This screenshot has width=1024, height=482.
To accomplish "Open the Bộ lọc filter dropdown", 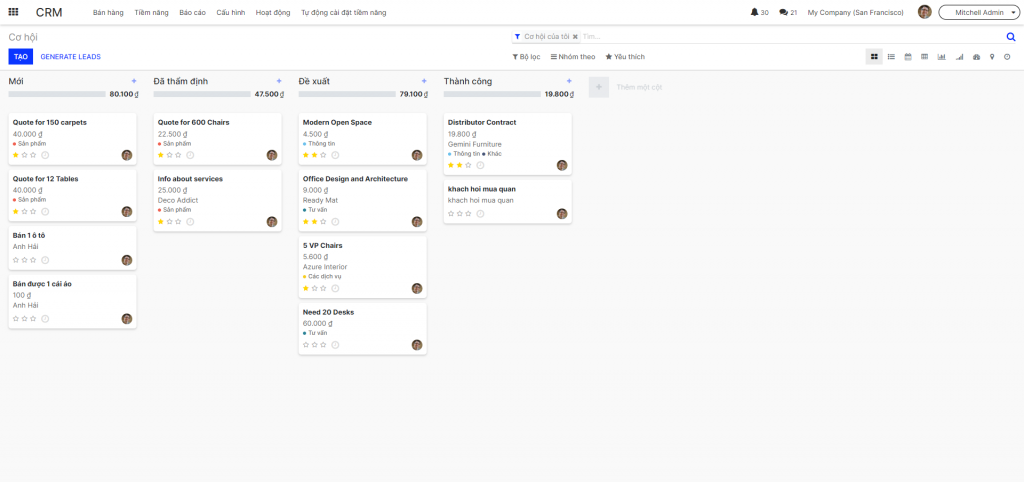I will pos(526,57).
